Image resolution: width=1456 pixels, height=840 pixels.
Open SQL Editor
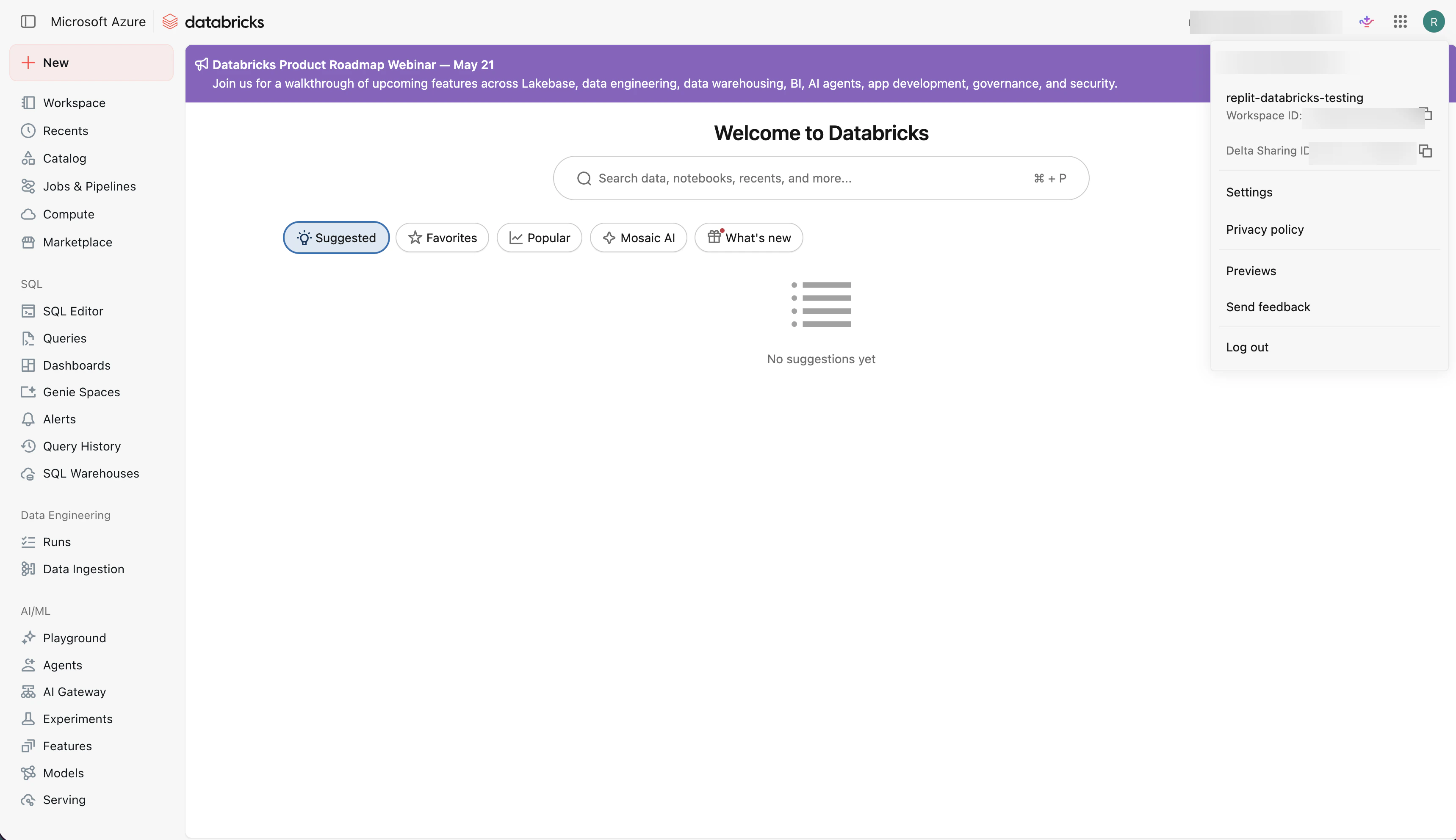click(x=91, y=311)
